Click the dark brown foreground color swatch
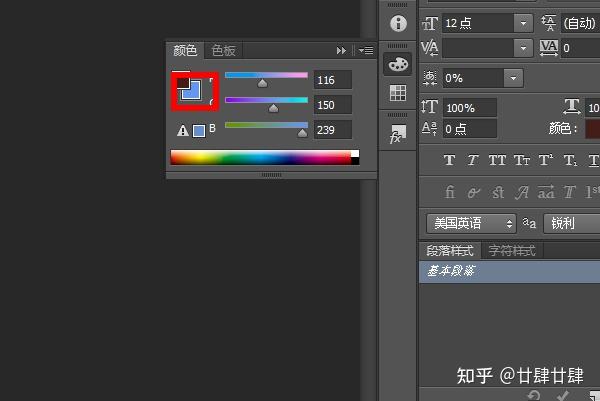 [183, 82]
